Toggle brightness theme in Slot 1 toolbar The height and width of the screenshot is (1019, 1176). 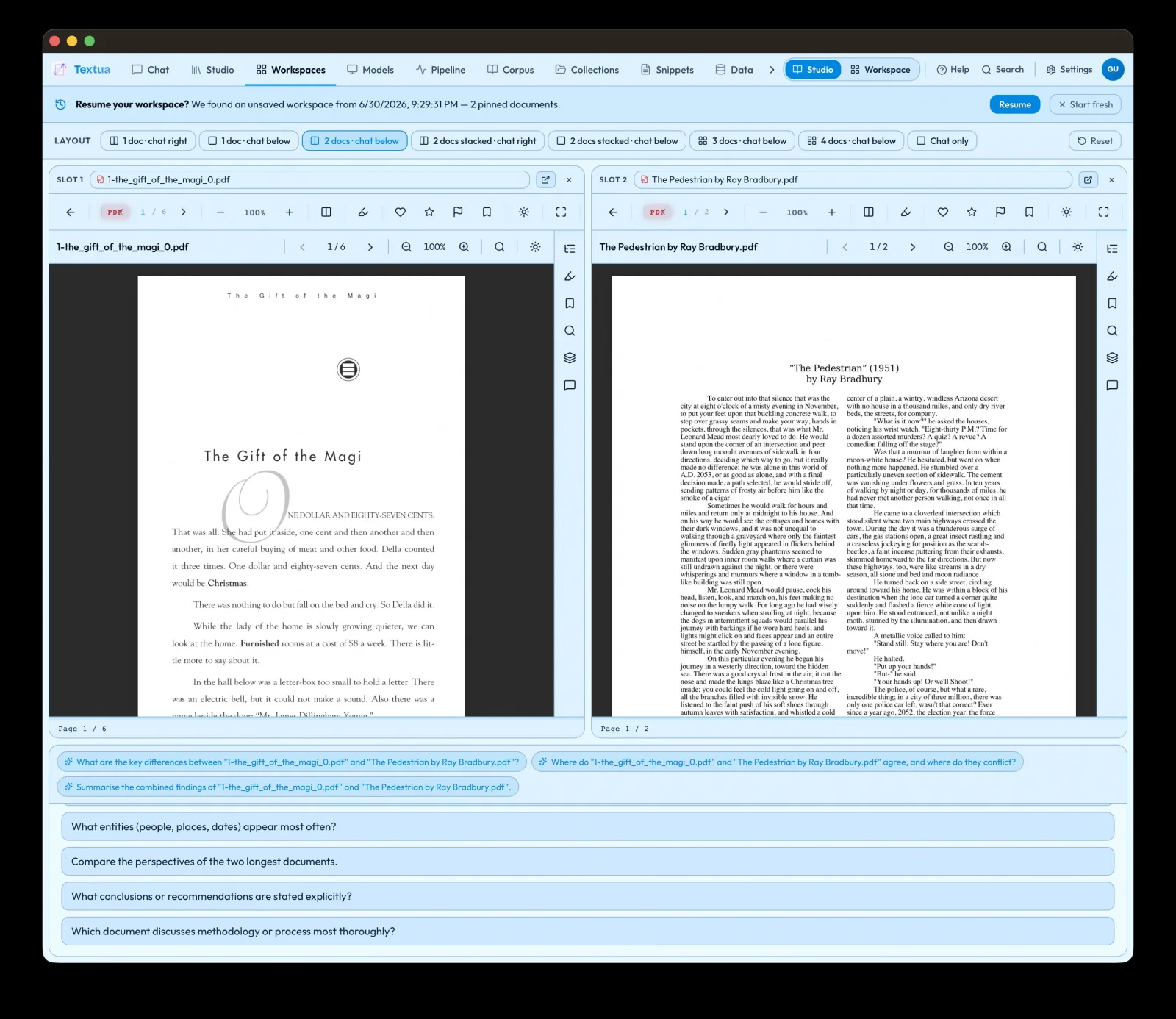[x=524, y=212]
